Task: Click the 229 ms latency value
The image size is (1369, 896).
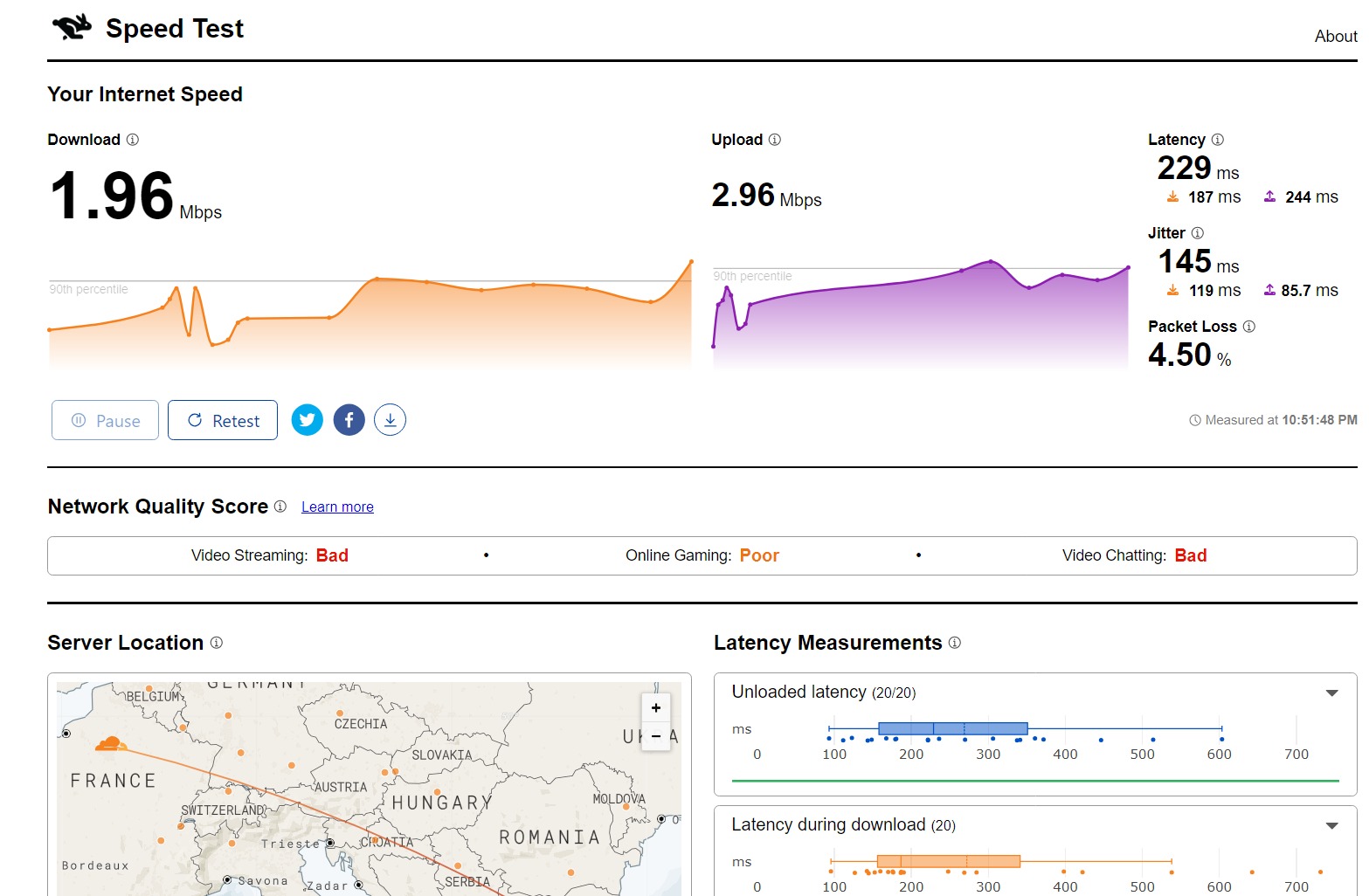Action: pos(1198,168)
